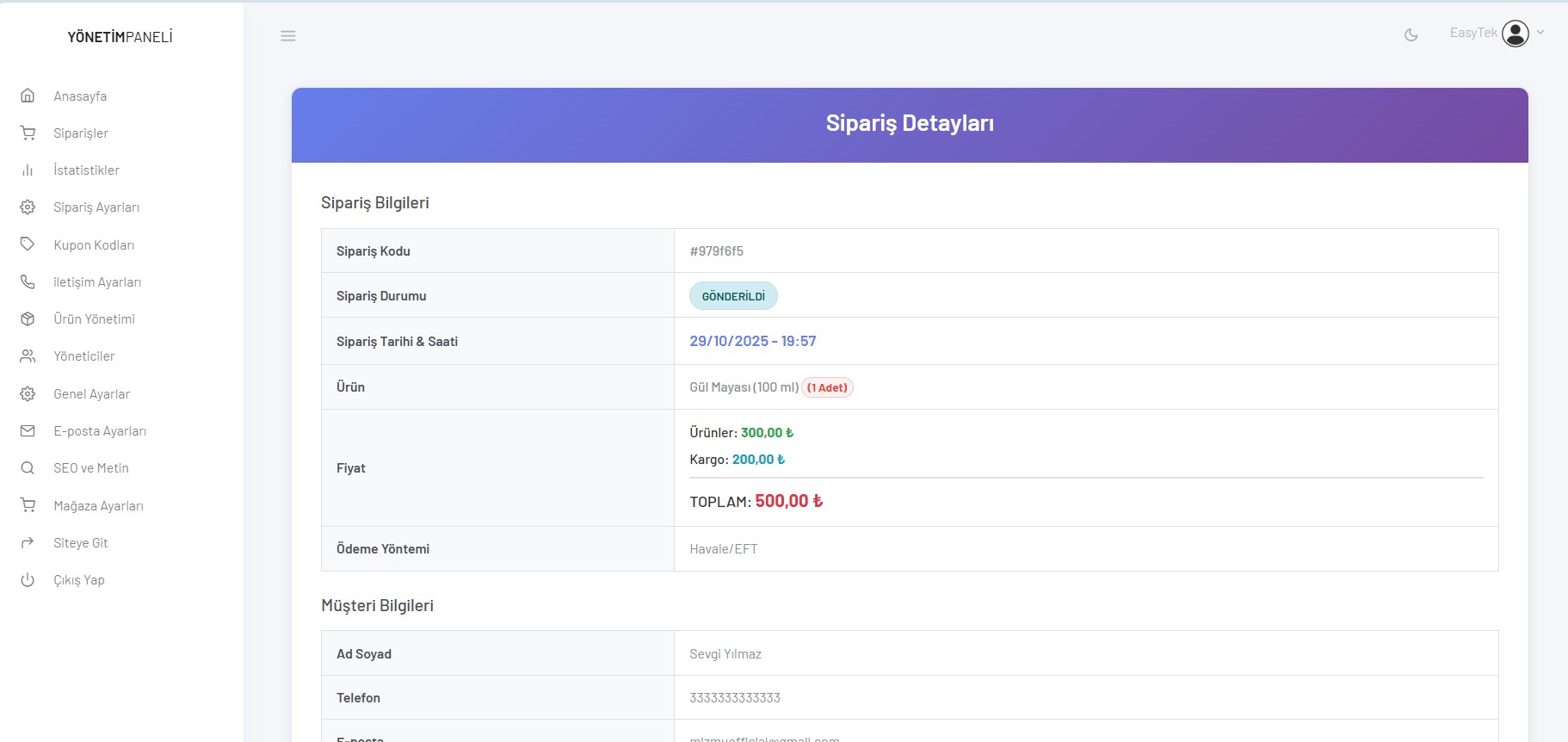Click the date 29/10/2025 - 19:57
Screen dimensions: 1568x742
click(753, 341)
